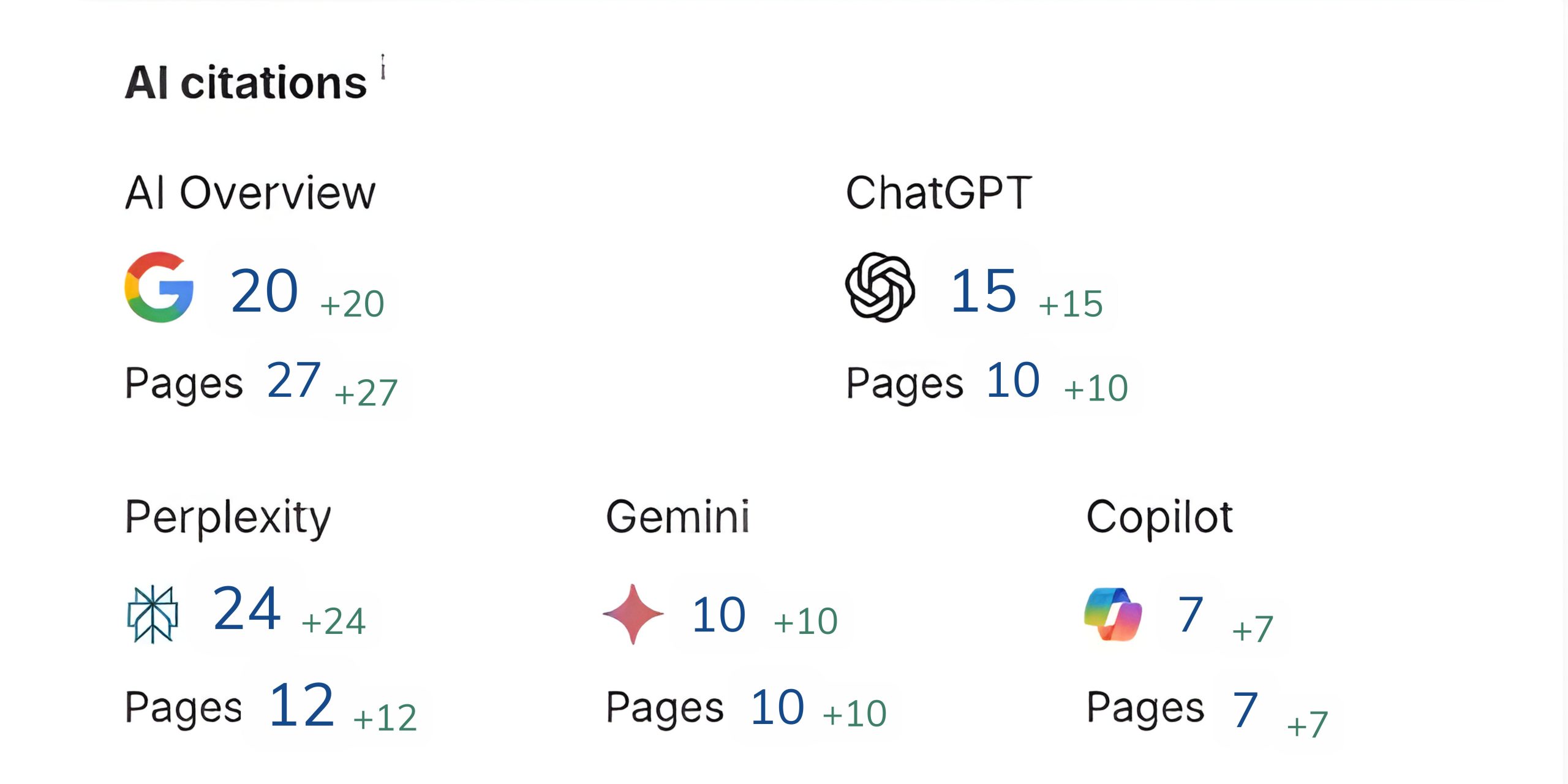
Task: Open AI Overview pages count 27
Action: (x=294, y=380)
